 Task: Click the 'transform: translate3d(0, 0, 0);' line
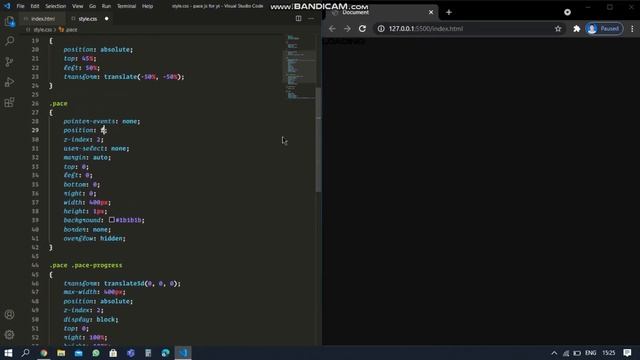[122, 283]
